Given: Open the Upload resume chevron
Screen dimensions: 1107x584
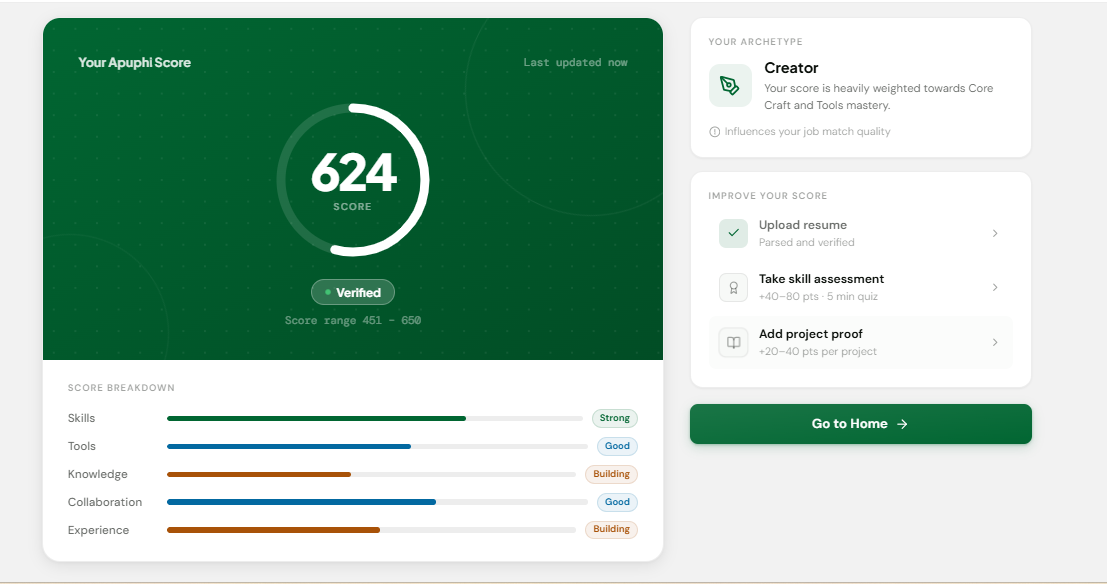Looking at the screenshot, I should click(995, 233).
